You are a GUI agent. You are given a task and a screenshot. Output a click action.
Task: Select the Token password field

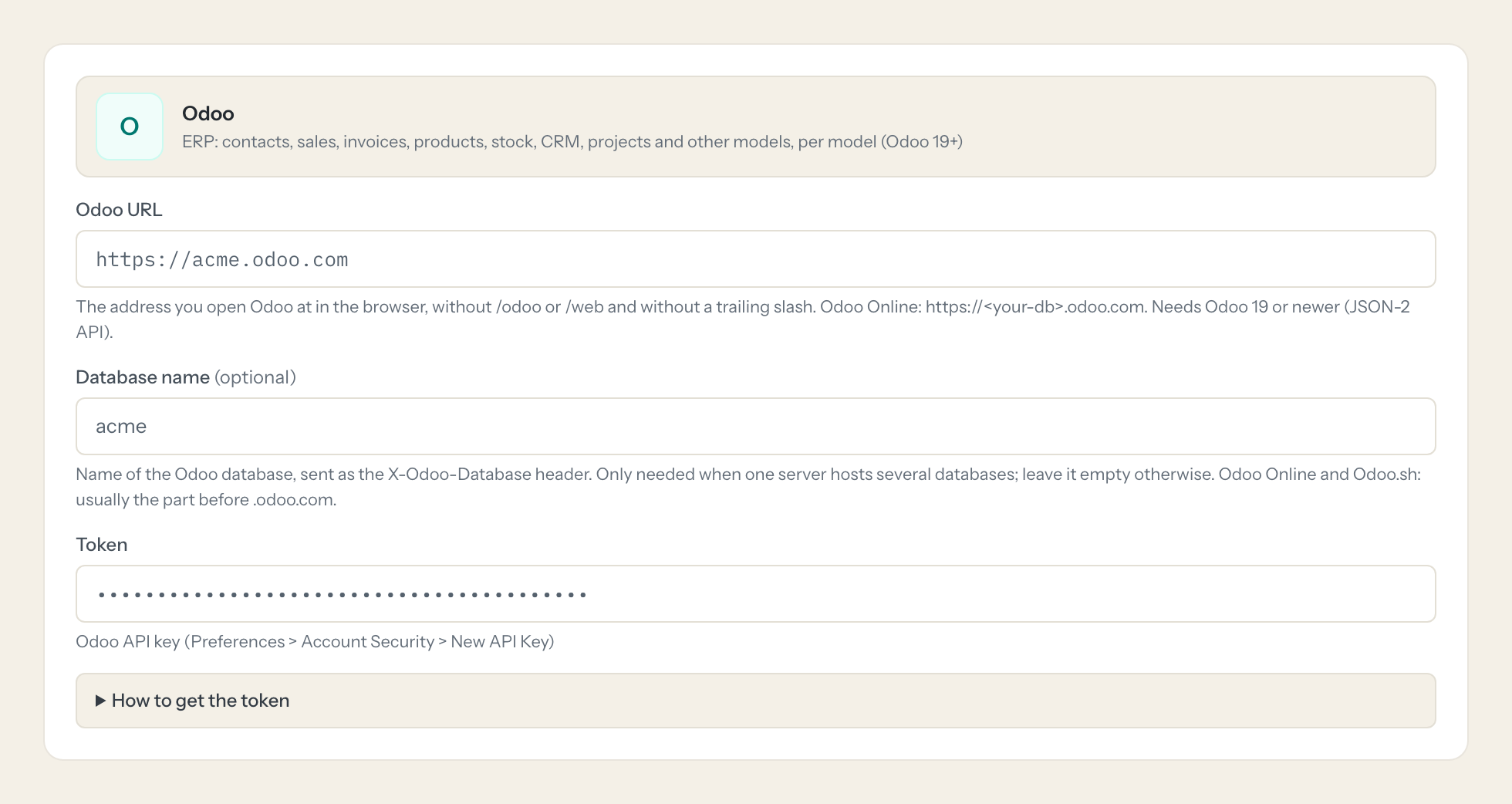(755, 594)
